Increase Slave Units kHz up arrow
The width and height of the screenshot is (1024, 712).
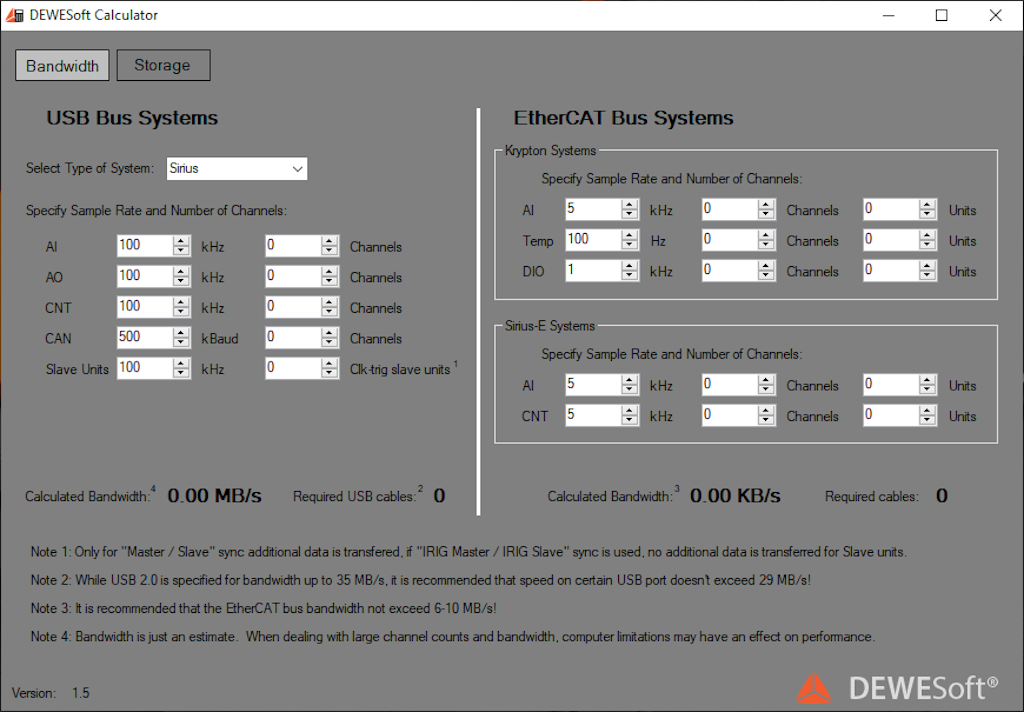tap(181, 364)
